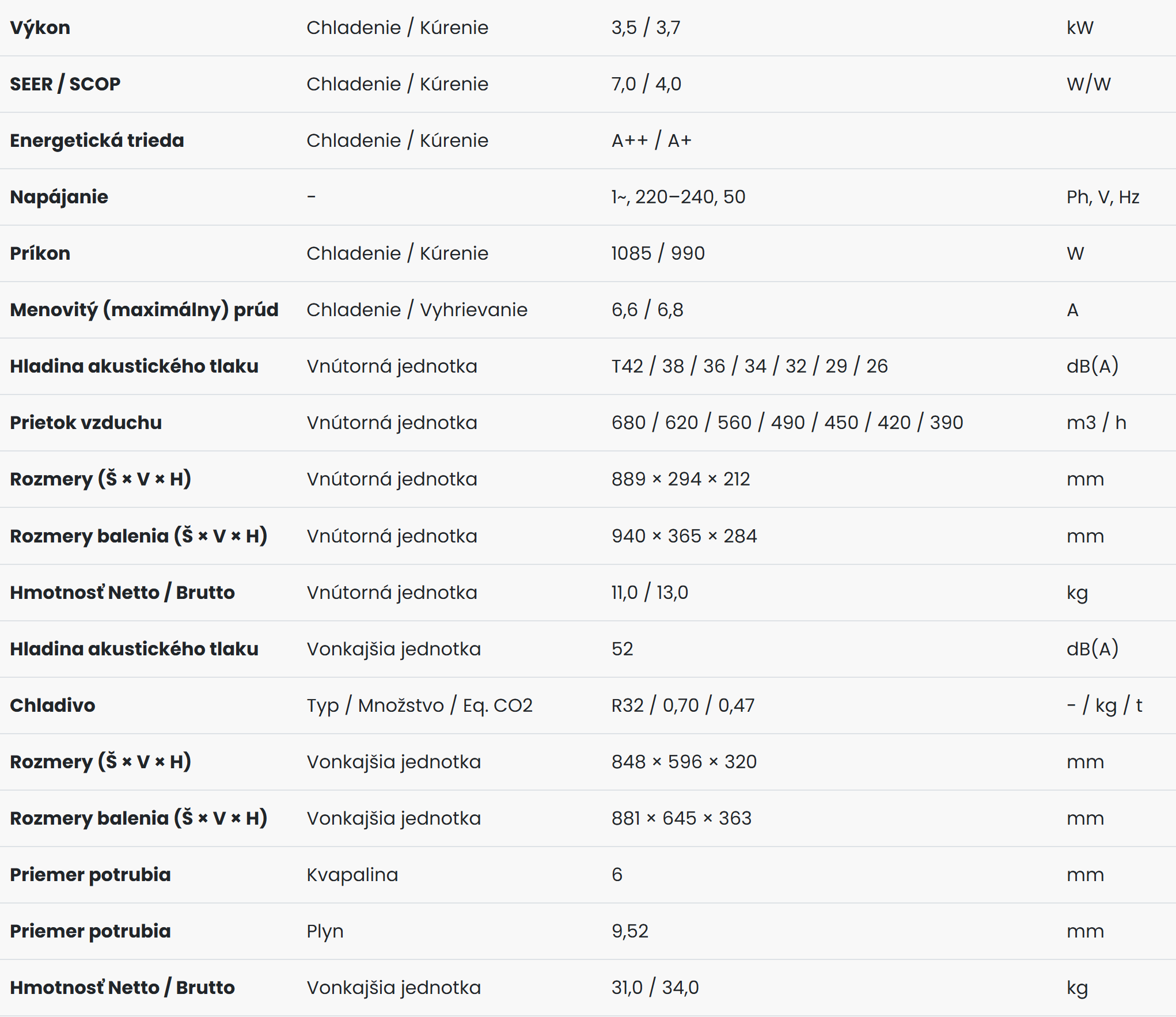Select the Príkon value 1085 / 990

pos(658,253)
